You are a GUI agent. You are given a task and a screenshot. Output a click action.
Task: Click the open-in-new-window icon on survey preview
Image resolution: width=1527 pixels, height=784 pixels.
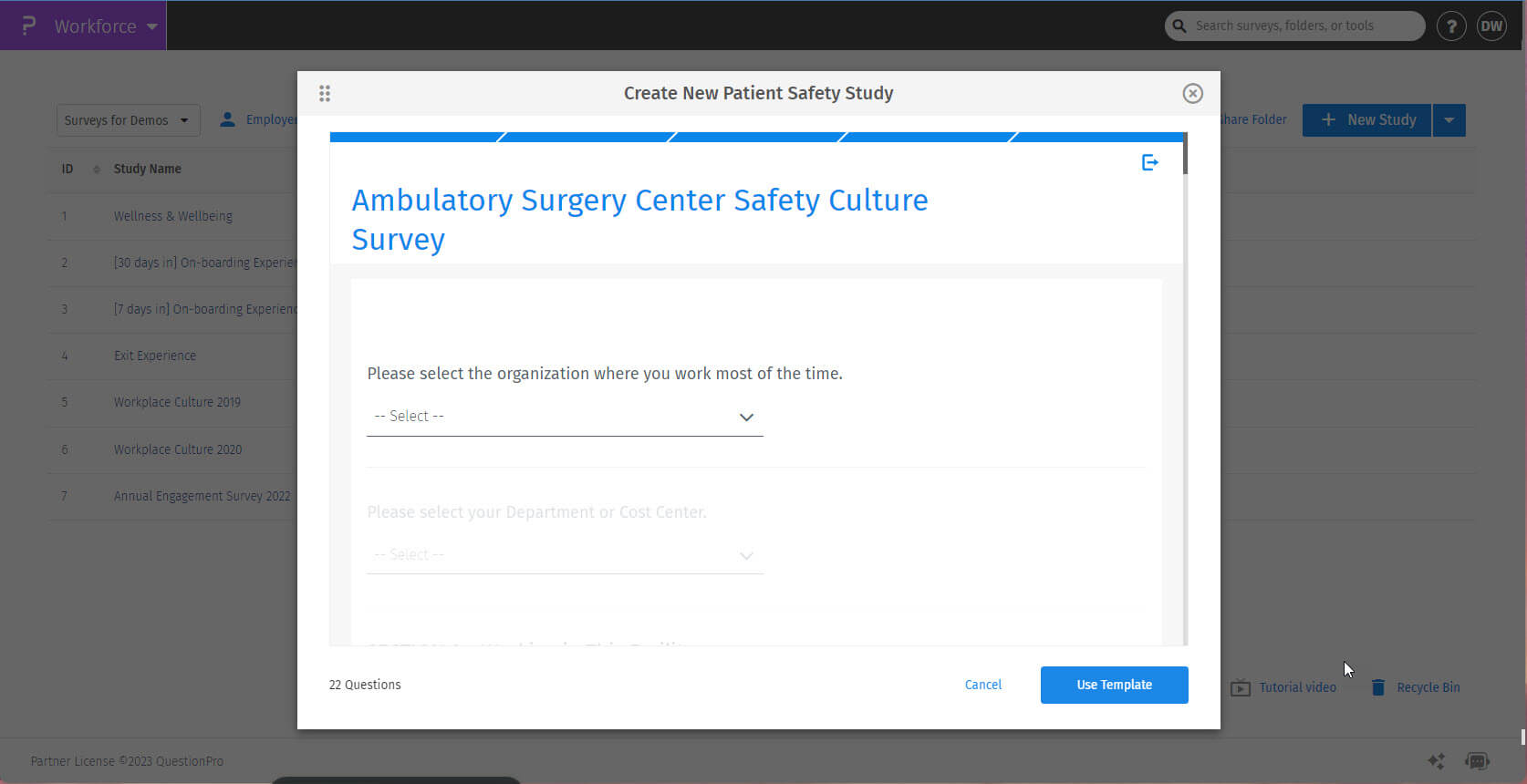(x=1149, y=161)
